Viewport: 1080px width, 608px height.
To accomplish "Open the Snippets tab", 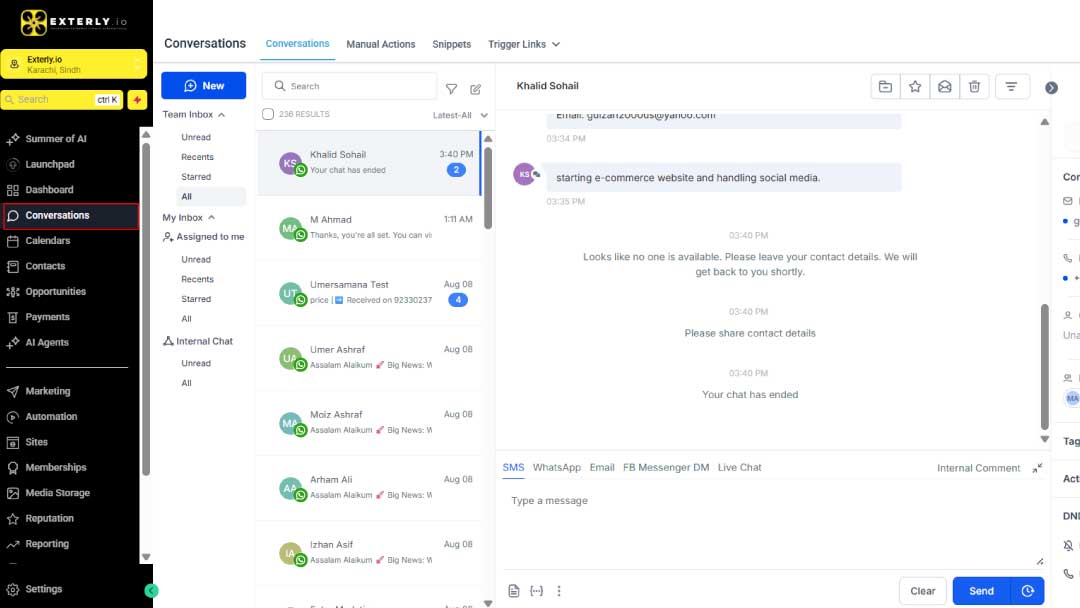I will coord(451,44).
